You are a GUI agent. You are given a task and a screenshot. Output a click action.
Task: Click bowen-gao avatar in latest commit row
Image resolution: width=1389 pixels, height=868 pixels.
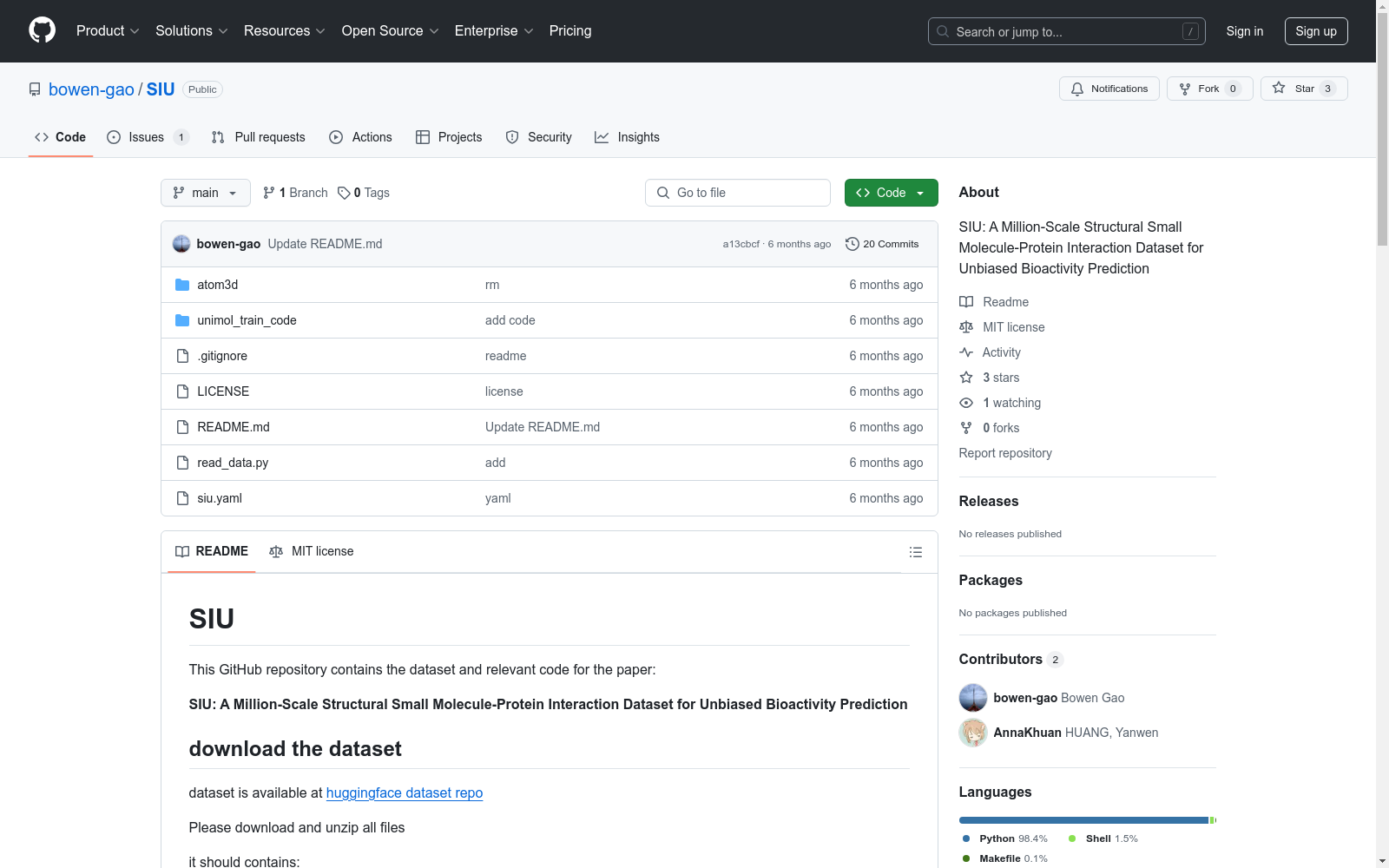click(181, 244)
